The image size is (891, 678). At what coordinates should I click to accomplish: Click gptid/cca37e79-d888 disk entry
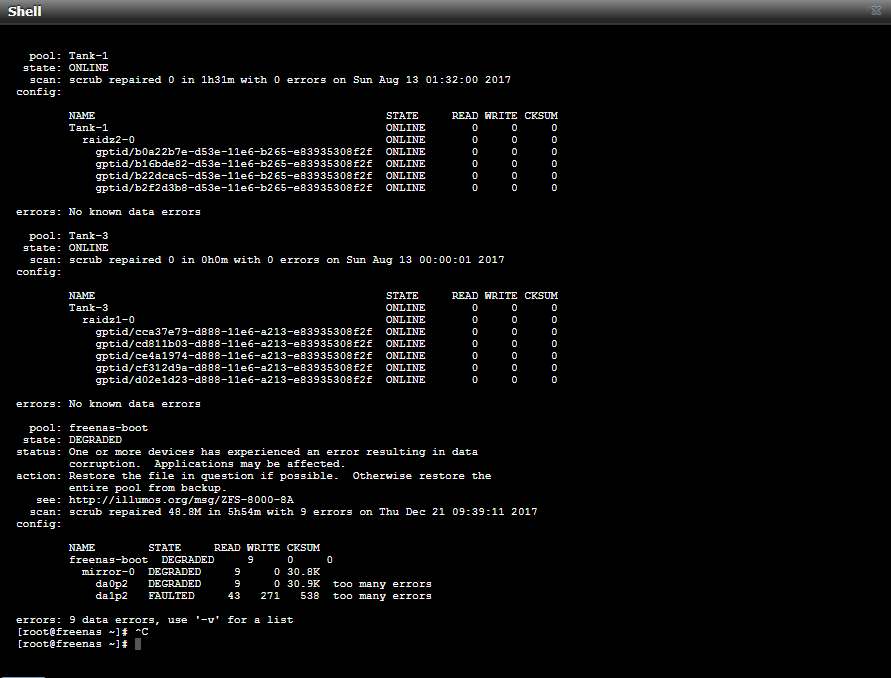click(234, 332)
